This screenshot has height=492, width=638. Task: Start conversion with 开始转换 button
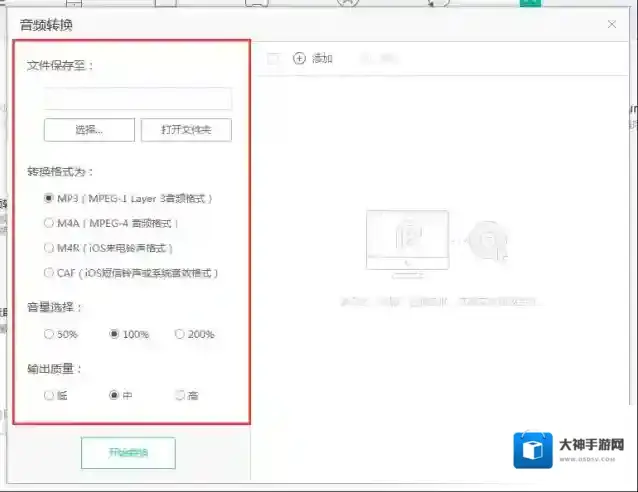128,453
